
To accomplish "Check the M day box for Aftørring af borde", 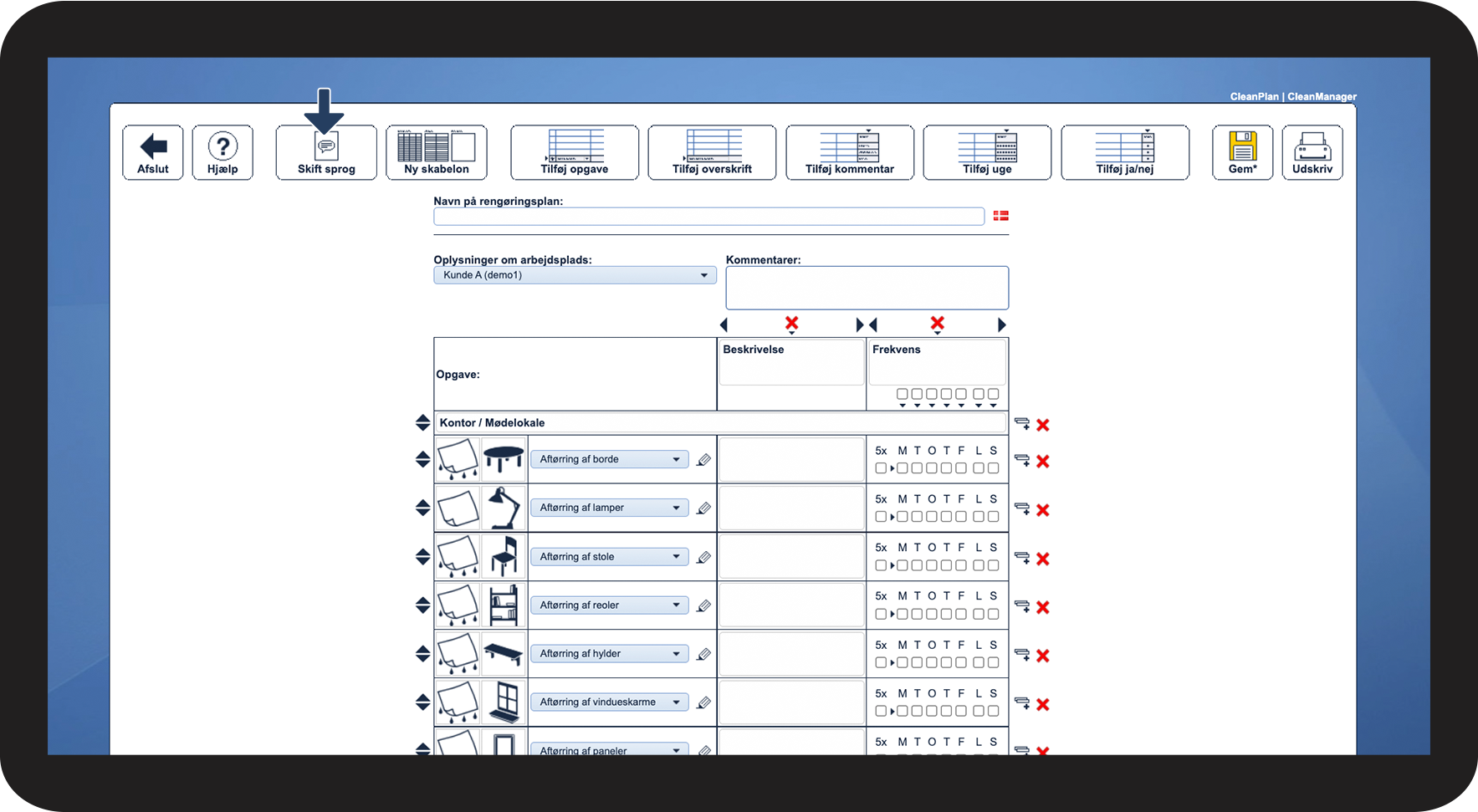I will [903, 468].
